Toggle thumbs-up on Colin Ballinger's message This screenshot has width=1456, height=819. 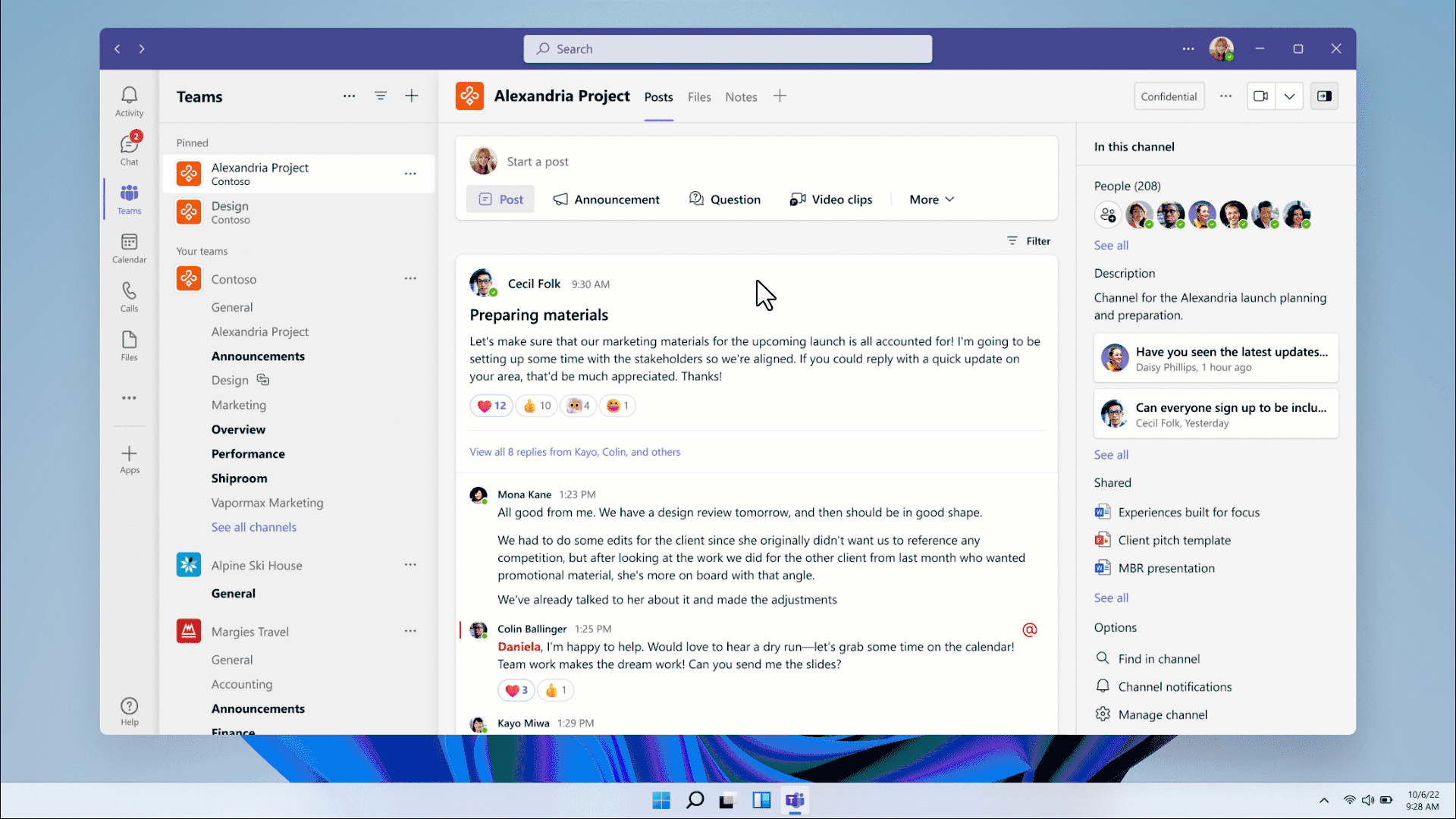coord(556,690)
